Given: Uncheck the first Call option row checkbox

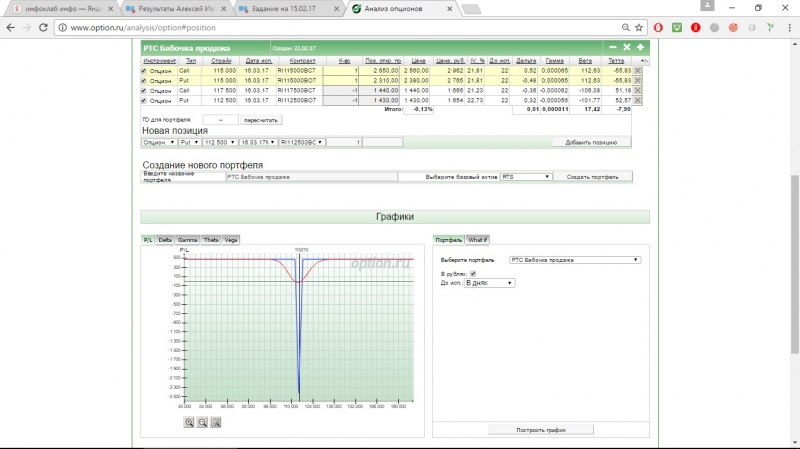Looking at the screenshot, I should [x=144, y=72].
